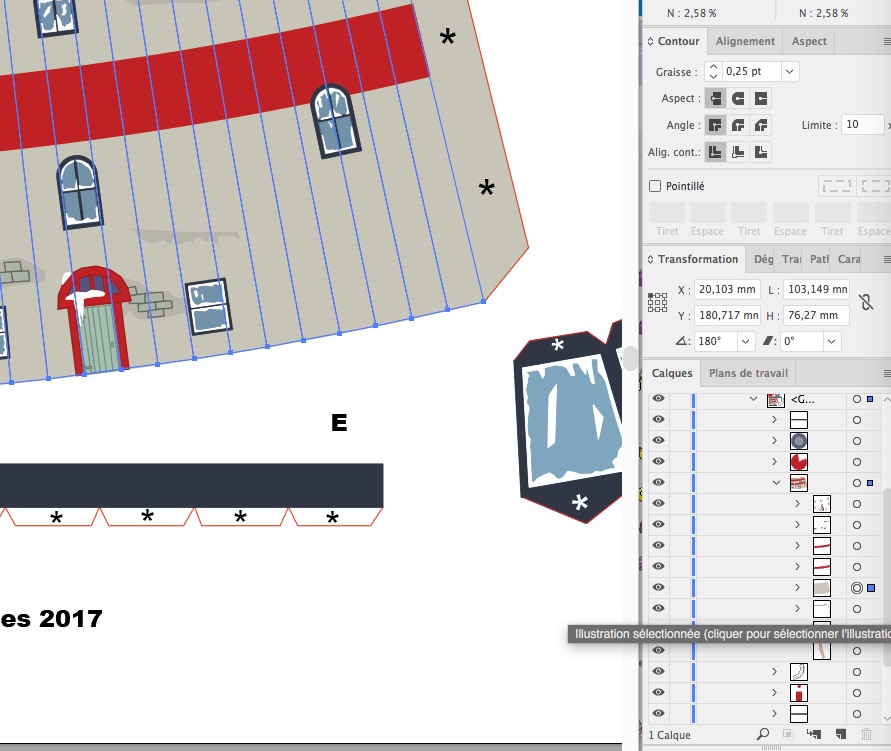Image resolution: width=891 pixels, height=751 pixels.
Task: Switch to the Alignement tab
Action: [745, 41]
